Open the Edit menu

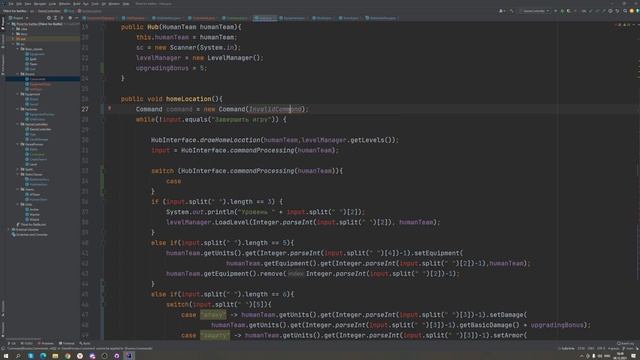point(19,4)
